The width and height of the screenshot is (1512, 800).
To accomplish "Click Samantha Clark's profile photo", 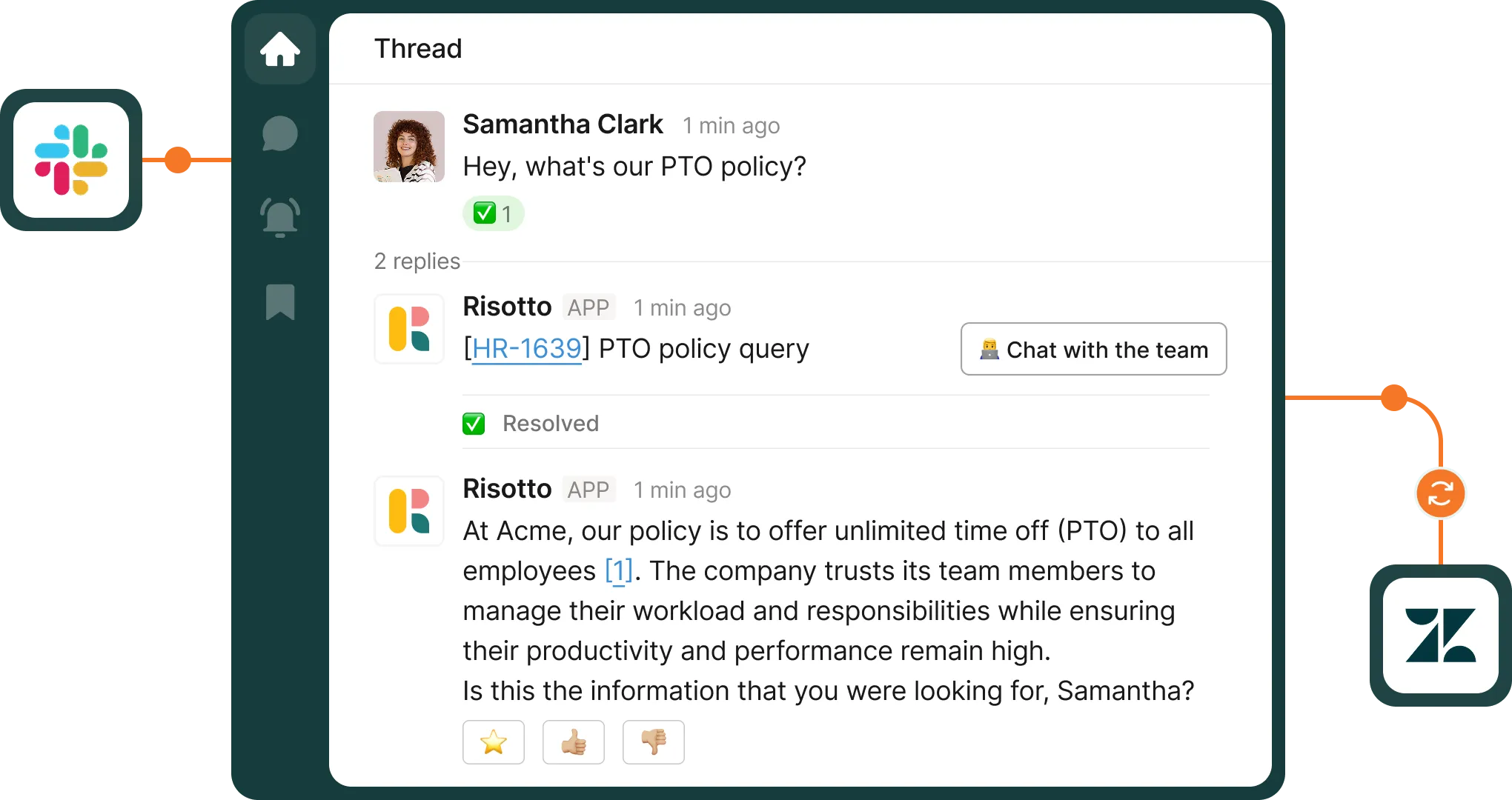I will 409,147.
